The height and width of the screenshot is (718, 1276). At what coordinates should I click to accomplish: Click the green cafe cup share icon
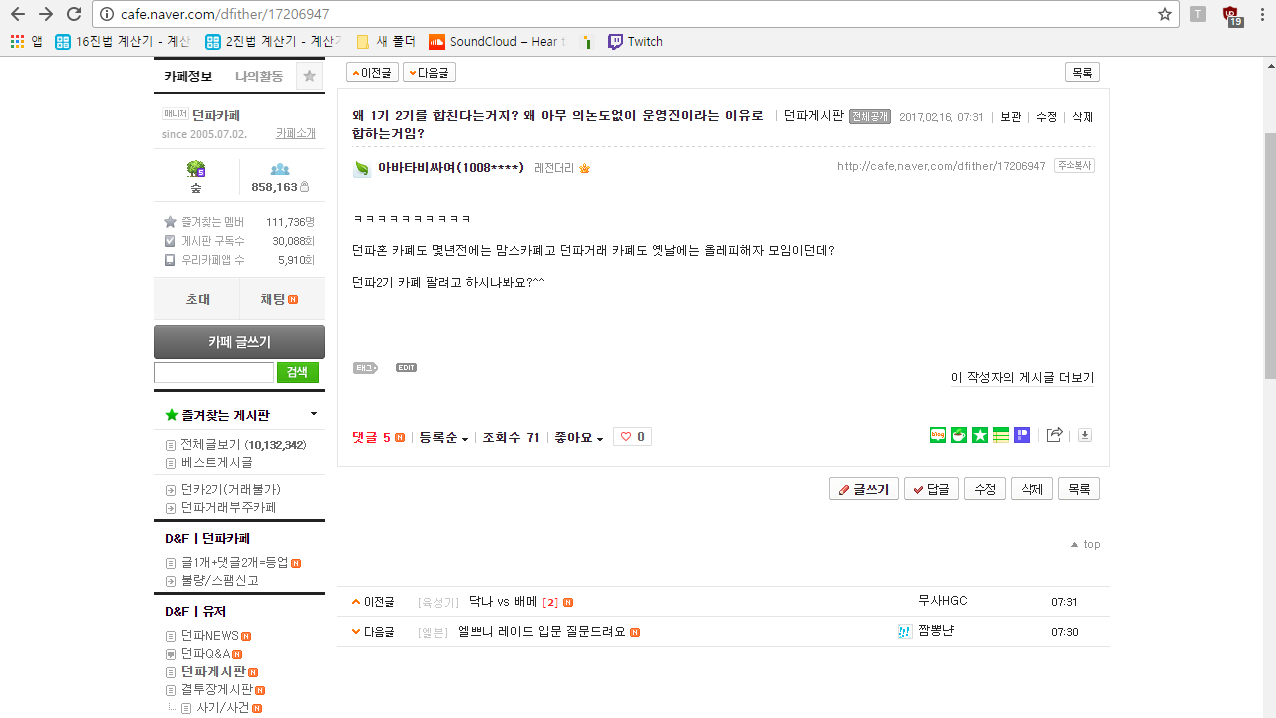[959, 435]
